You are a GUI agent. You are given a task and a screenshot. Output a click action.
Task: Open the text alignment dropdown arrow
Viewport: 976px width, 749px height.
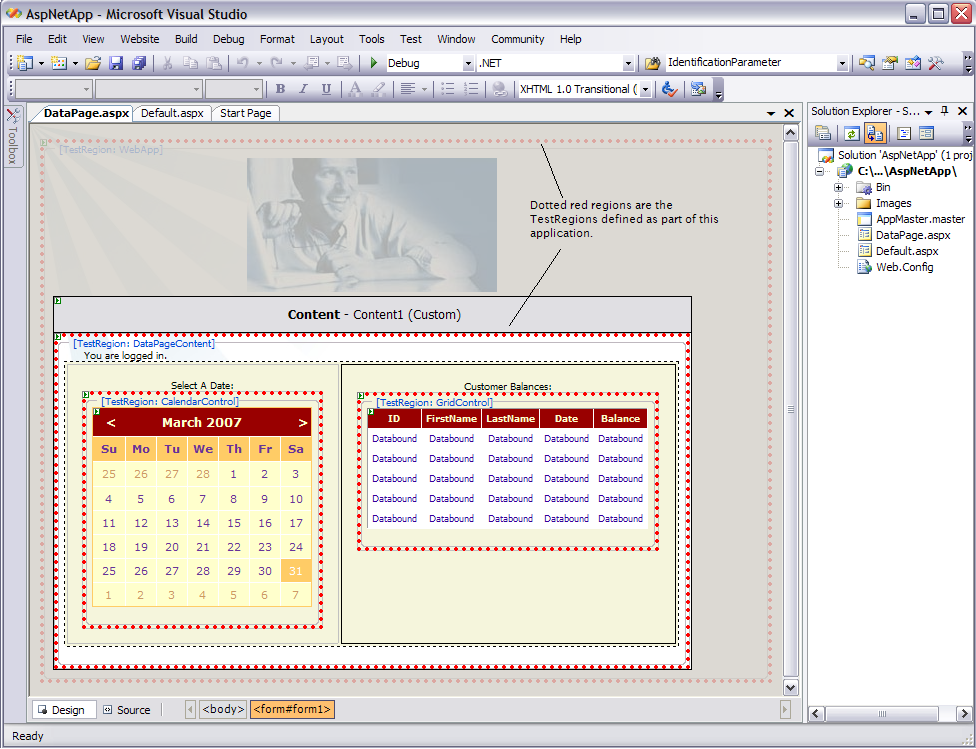[x=424, y=90]
